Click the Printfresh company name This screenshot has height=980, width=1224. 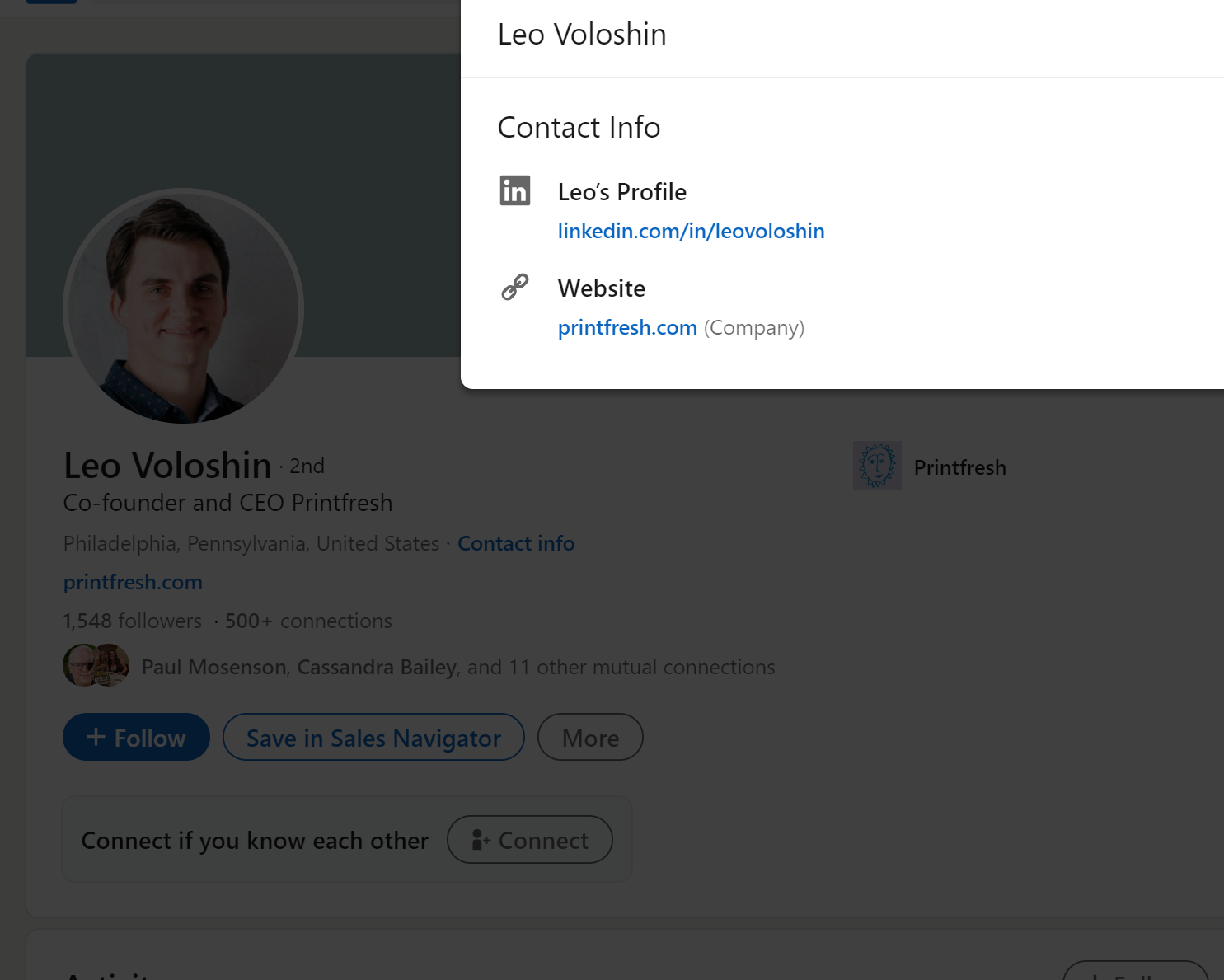point(959,467)
